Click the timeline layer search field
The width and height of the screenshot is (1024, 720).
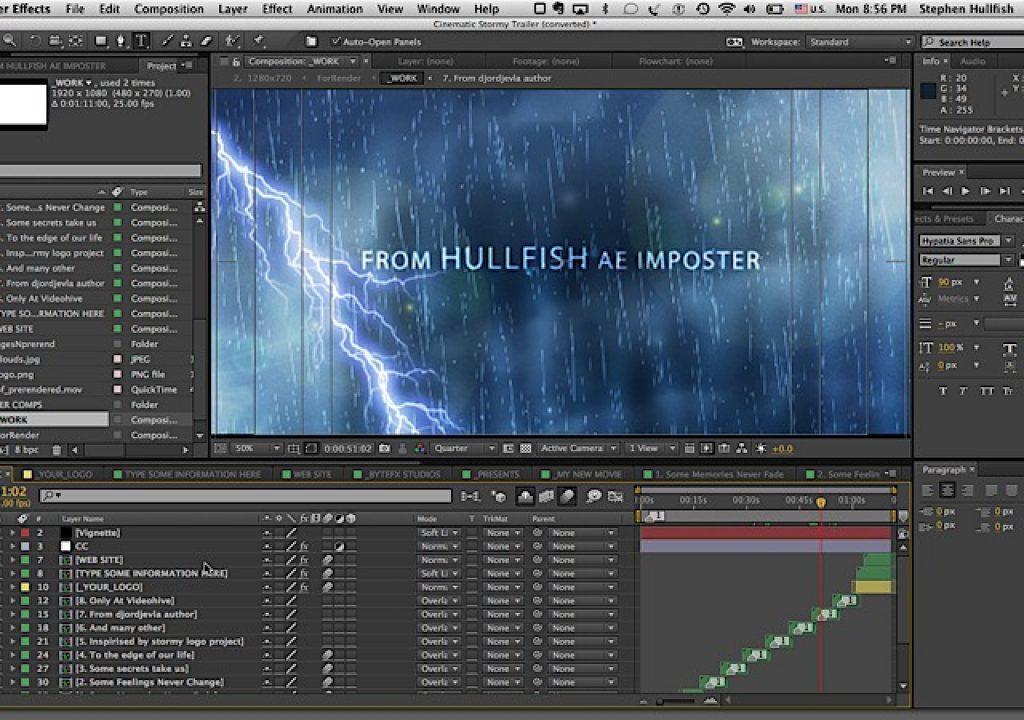pyautogui.click(x=245, y=496)
